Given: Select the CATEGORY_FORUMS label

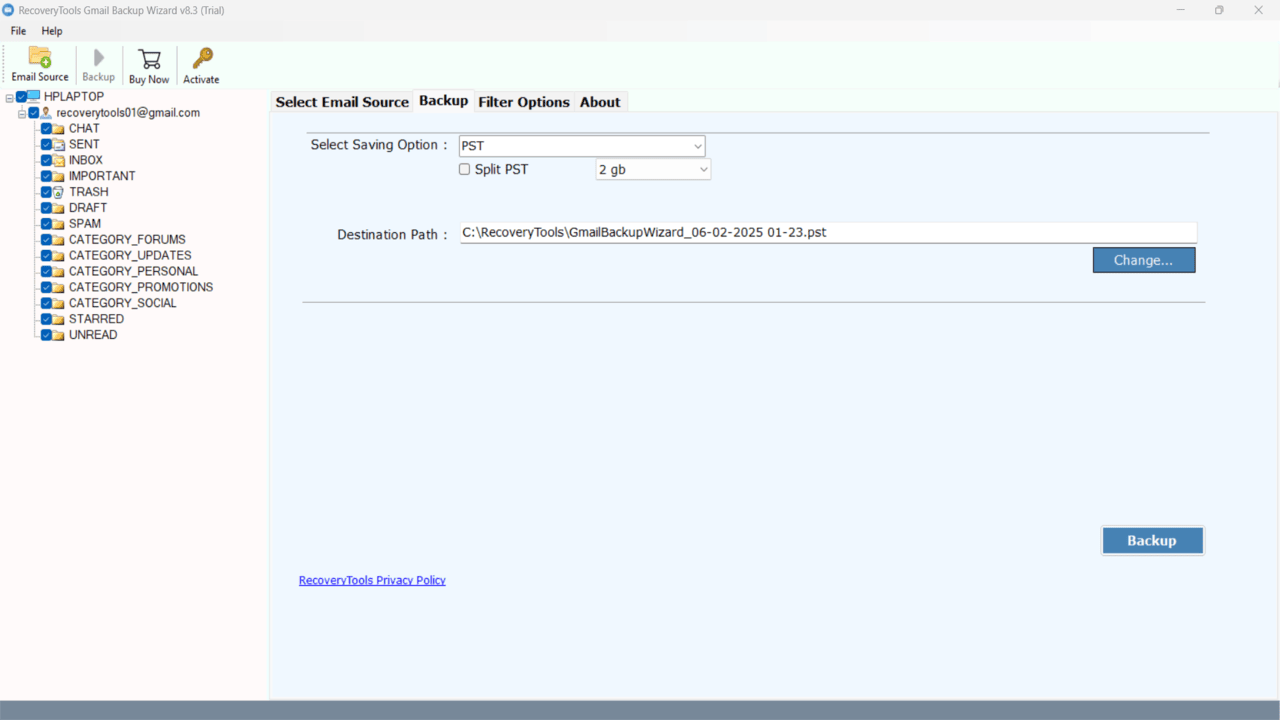Looking at the screenshot, I should click(127, 240).
